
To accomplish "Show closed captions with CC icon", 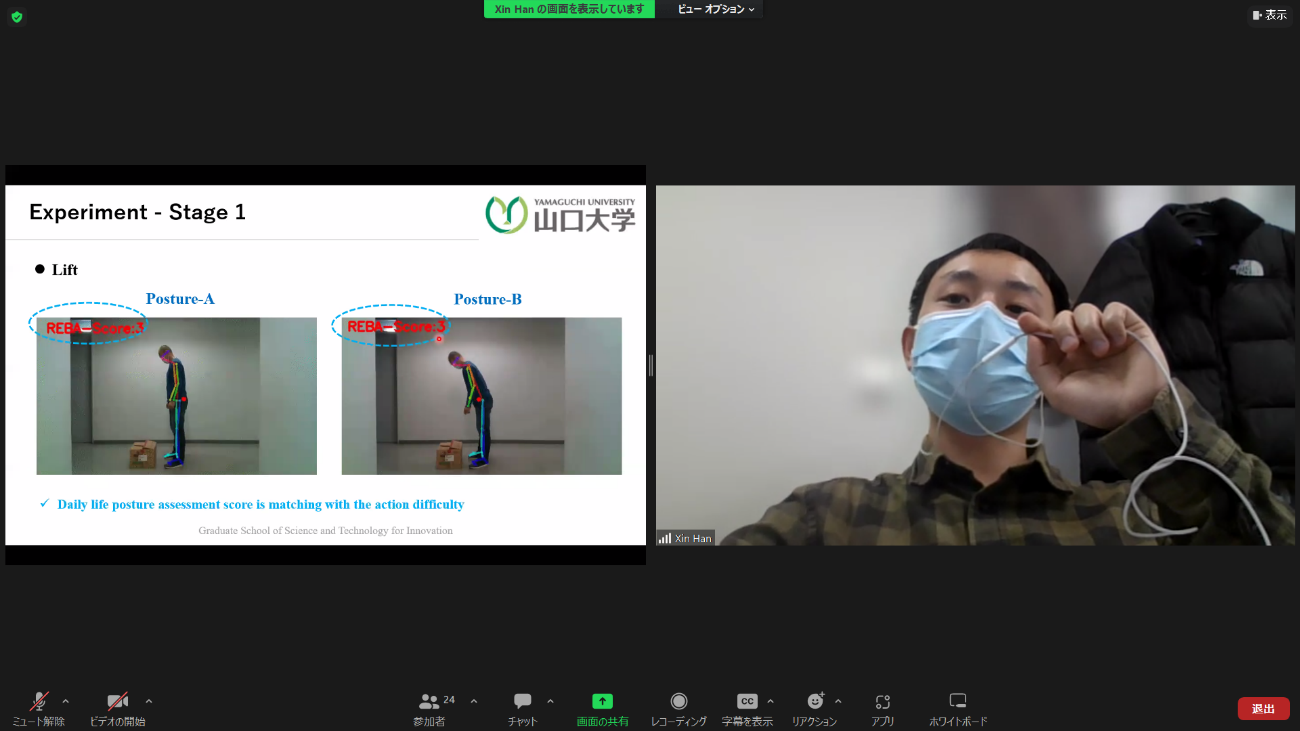I will (x=747, y=702).
